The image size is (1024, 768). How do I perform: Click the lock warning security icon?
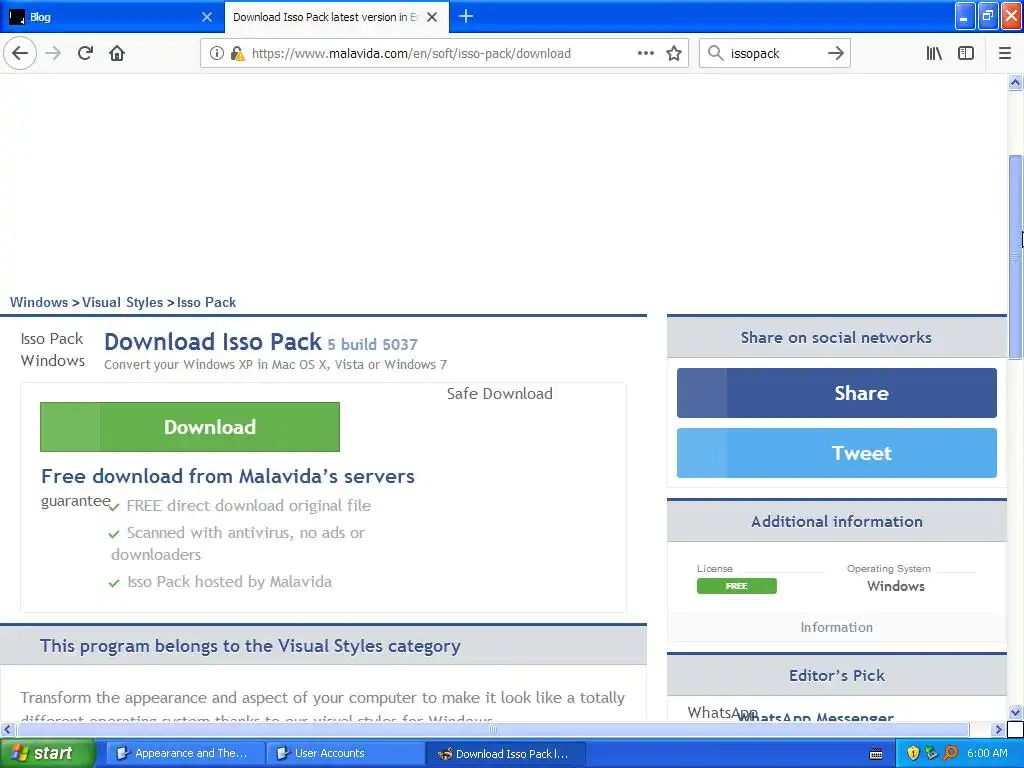[x=237, y=54]
